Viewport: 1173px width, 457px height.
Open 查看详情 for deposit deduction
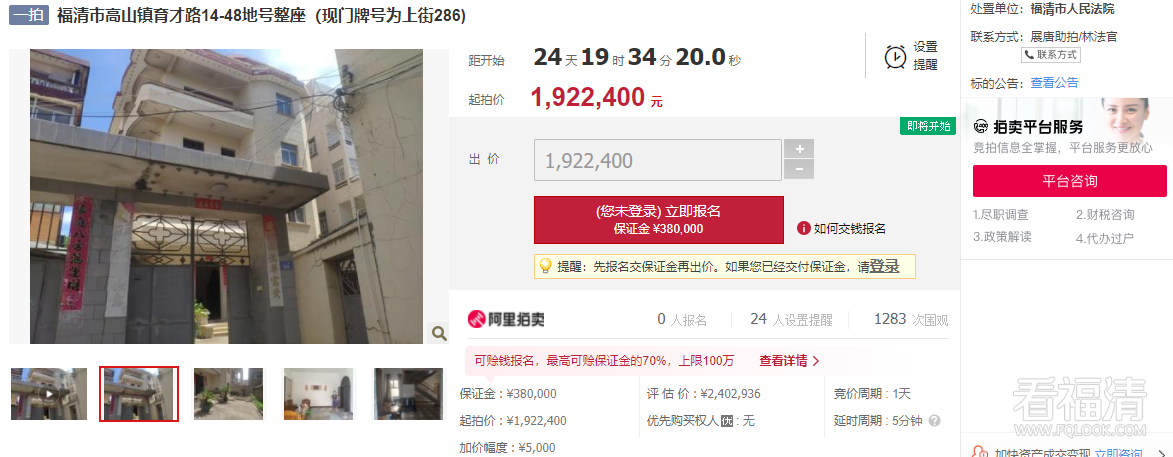(789, 361)
